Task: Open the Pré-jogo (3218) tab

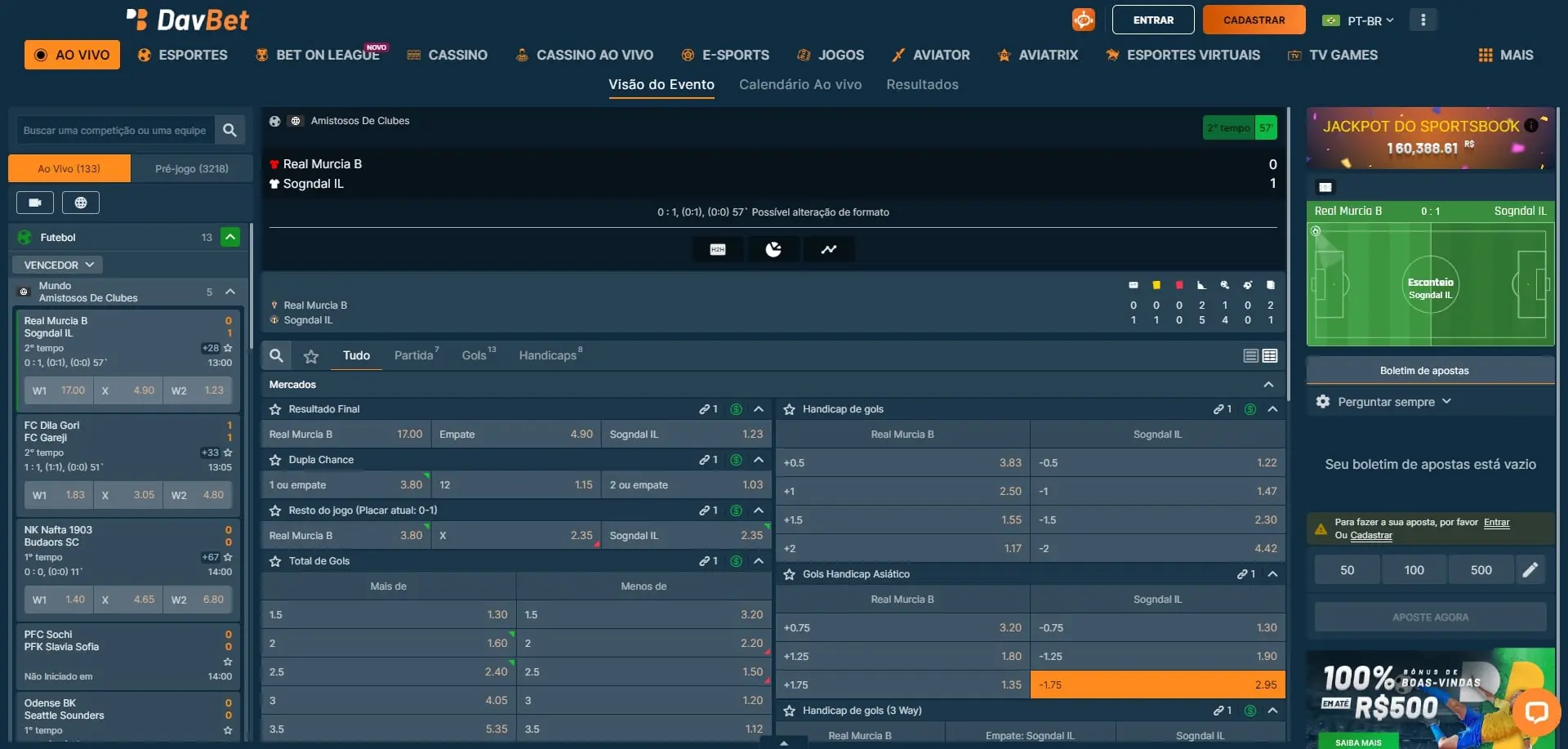Action: point(192,169)
